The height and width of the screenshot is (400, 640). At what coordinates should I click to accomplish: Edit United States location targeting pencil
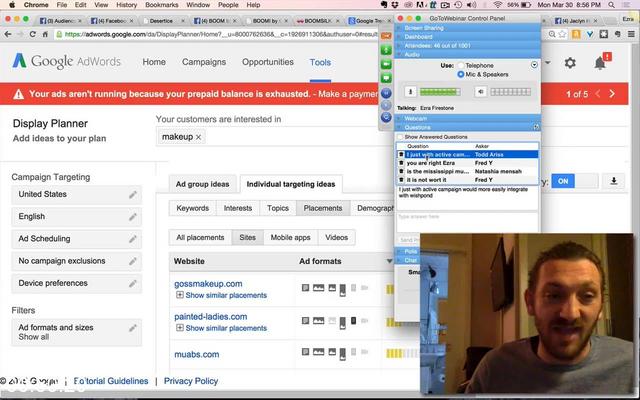[x=133, y=195]
